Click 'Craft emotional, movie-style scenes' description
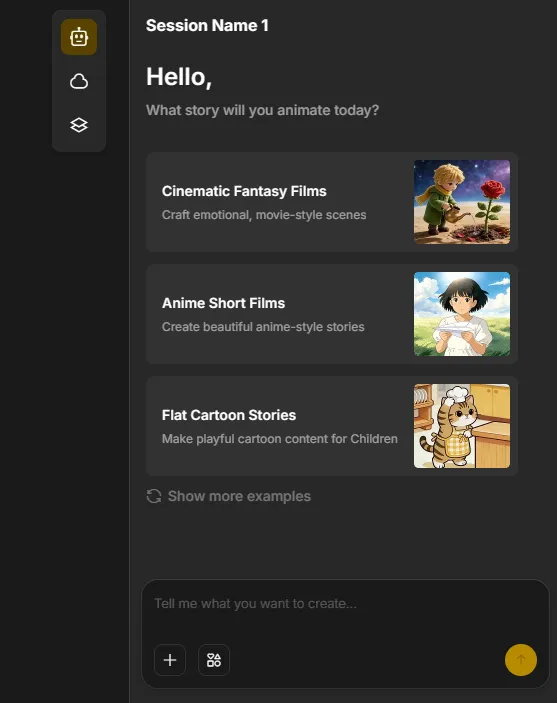This screenshot has height=703, width=557. [x=264, y=215]
